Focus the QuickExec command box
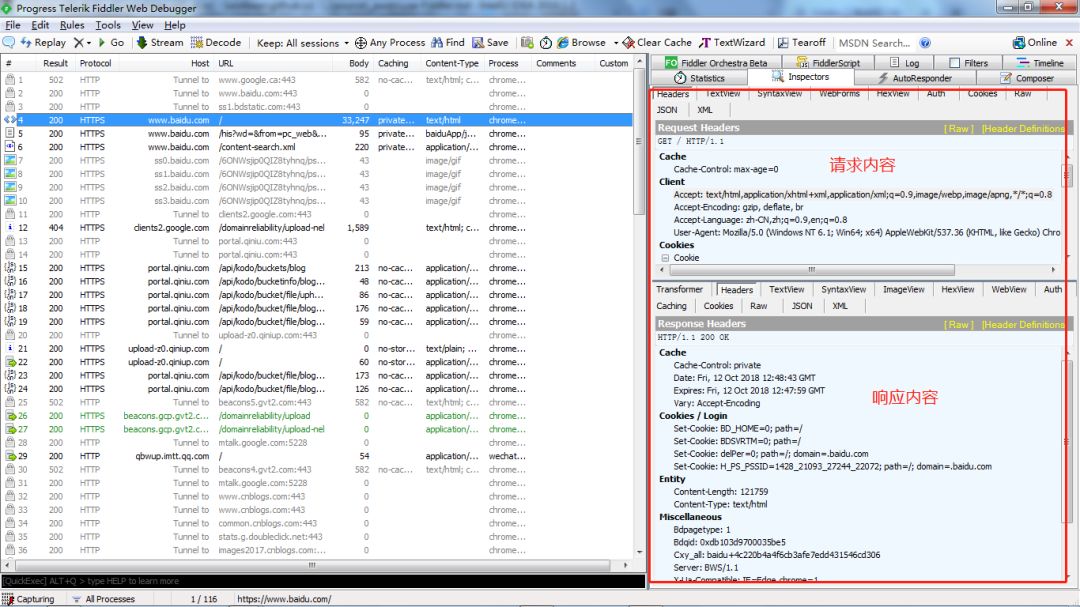This screenshot has width=1080, height=607. coord(323,581)
